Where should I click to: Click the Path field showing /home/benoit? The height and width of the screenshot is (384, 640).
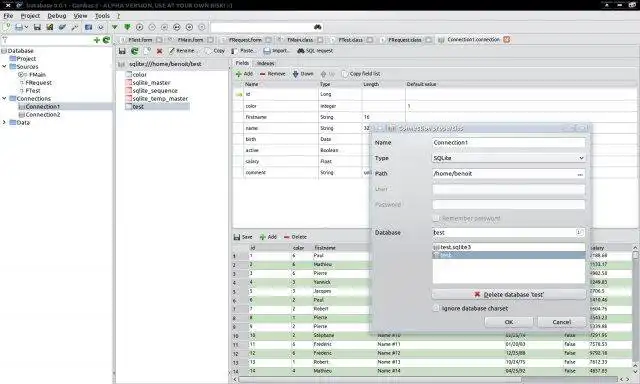point(509,174)
